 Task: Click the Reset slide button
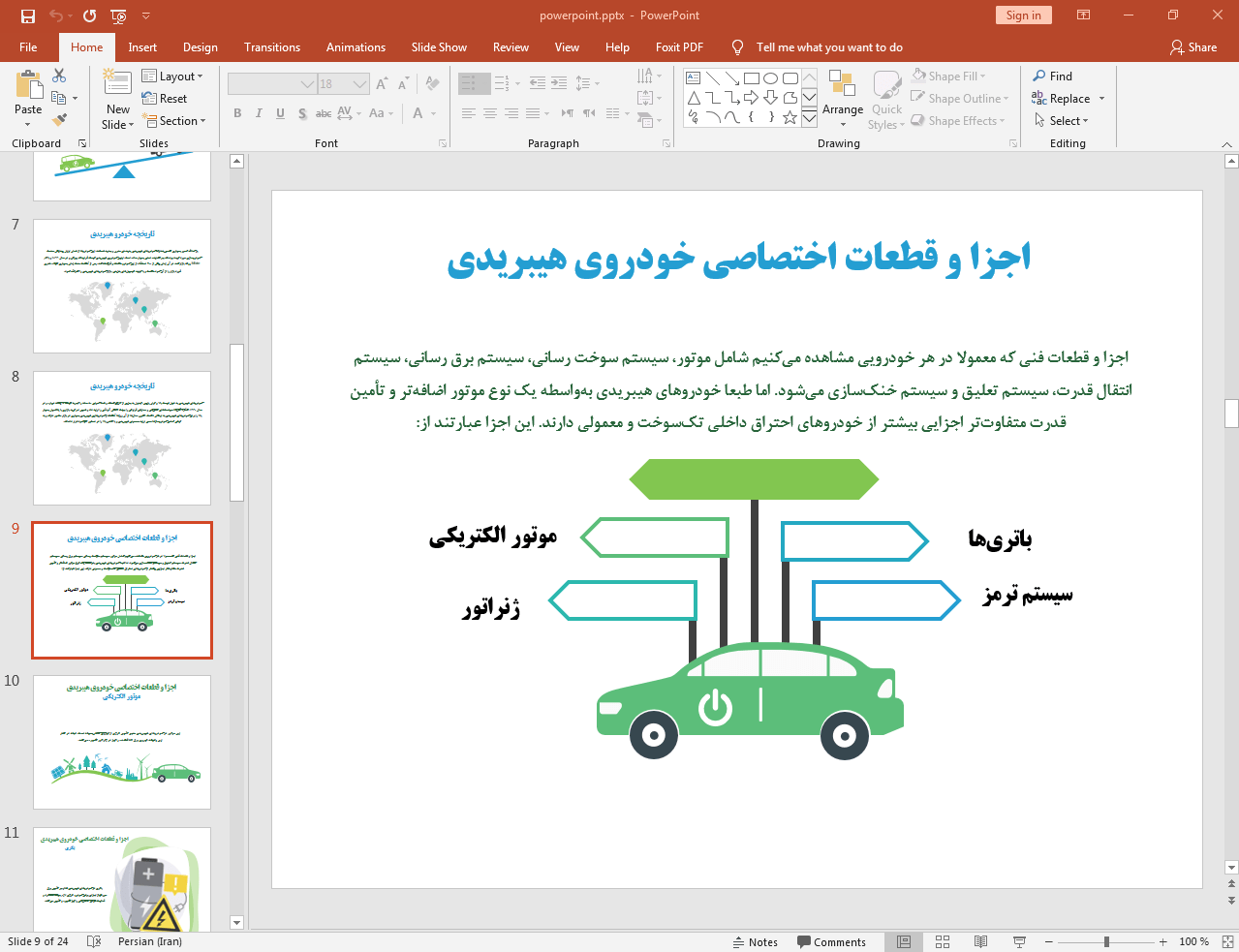point(165,99)
